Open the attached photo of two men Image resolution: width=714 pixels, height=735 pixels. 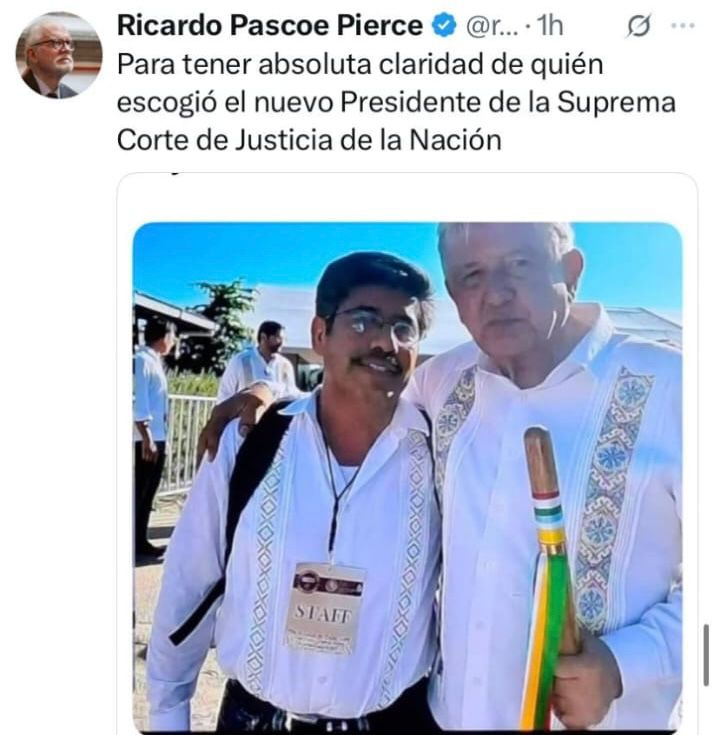(x=407, y=477)
